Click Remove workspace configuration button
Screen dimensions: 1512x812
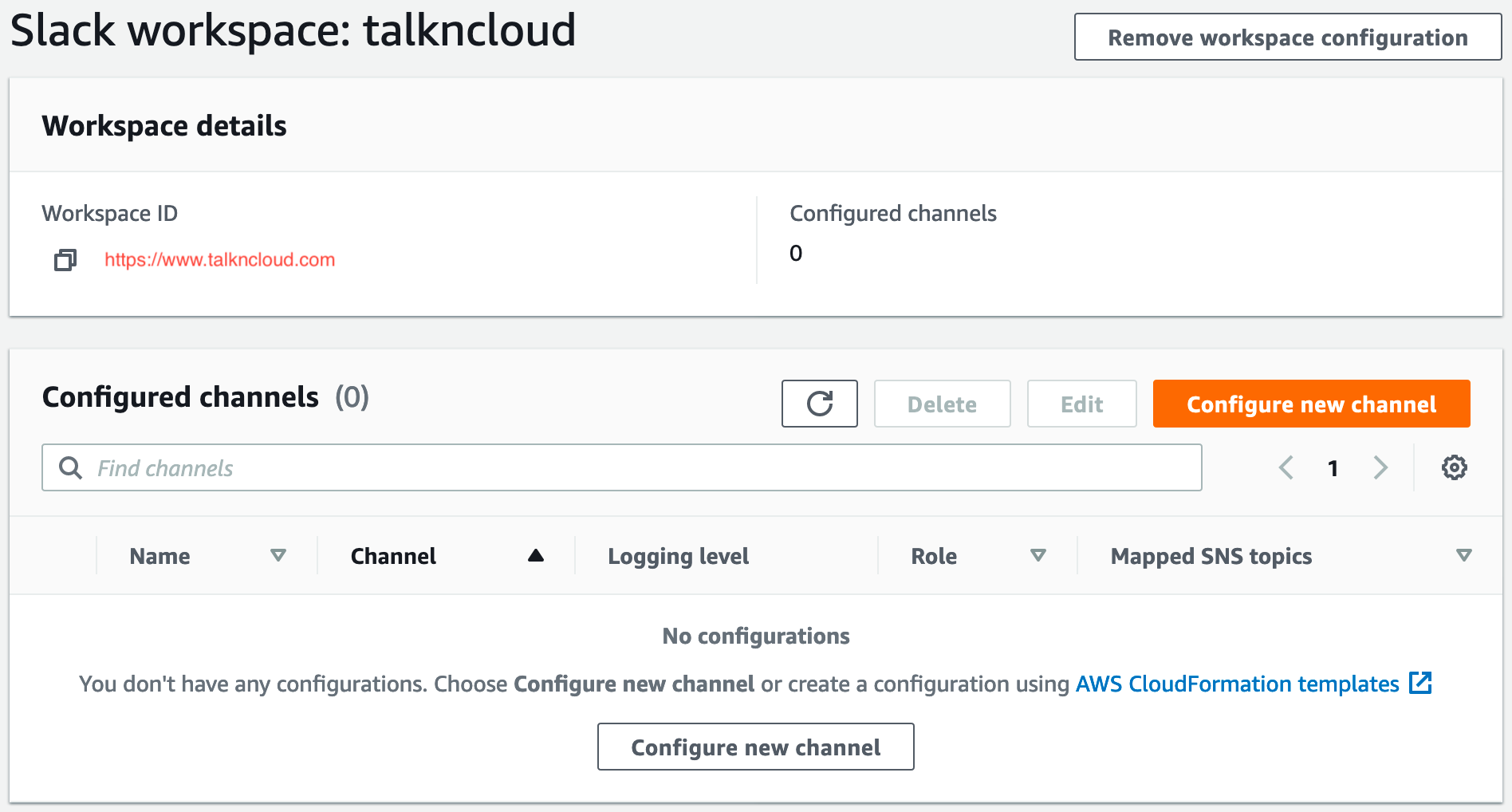pos(1288,37)
